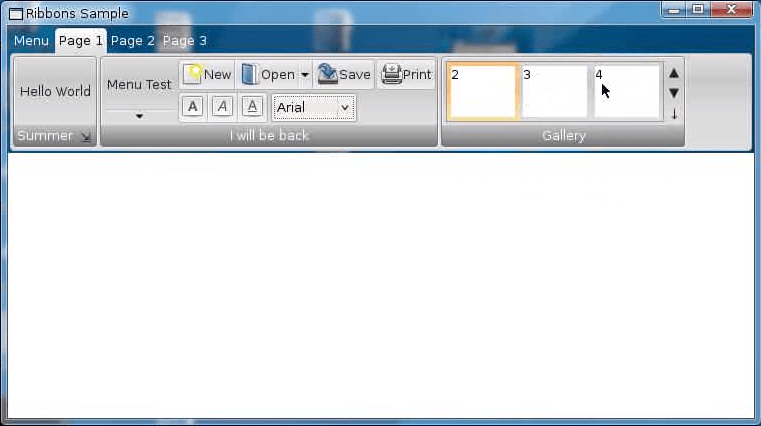Click the Hello World button
Image resolution: width=761 pixels, height=426 pixels.
tap(55, 91)
